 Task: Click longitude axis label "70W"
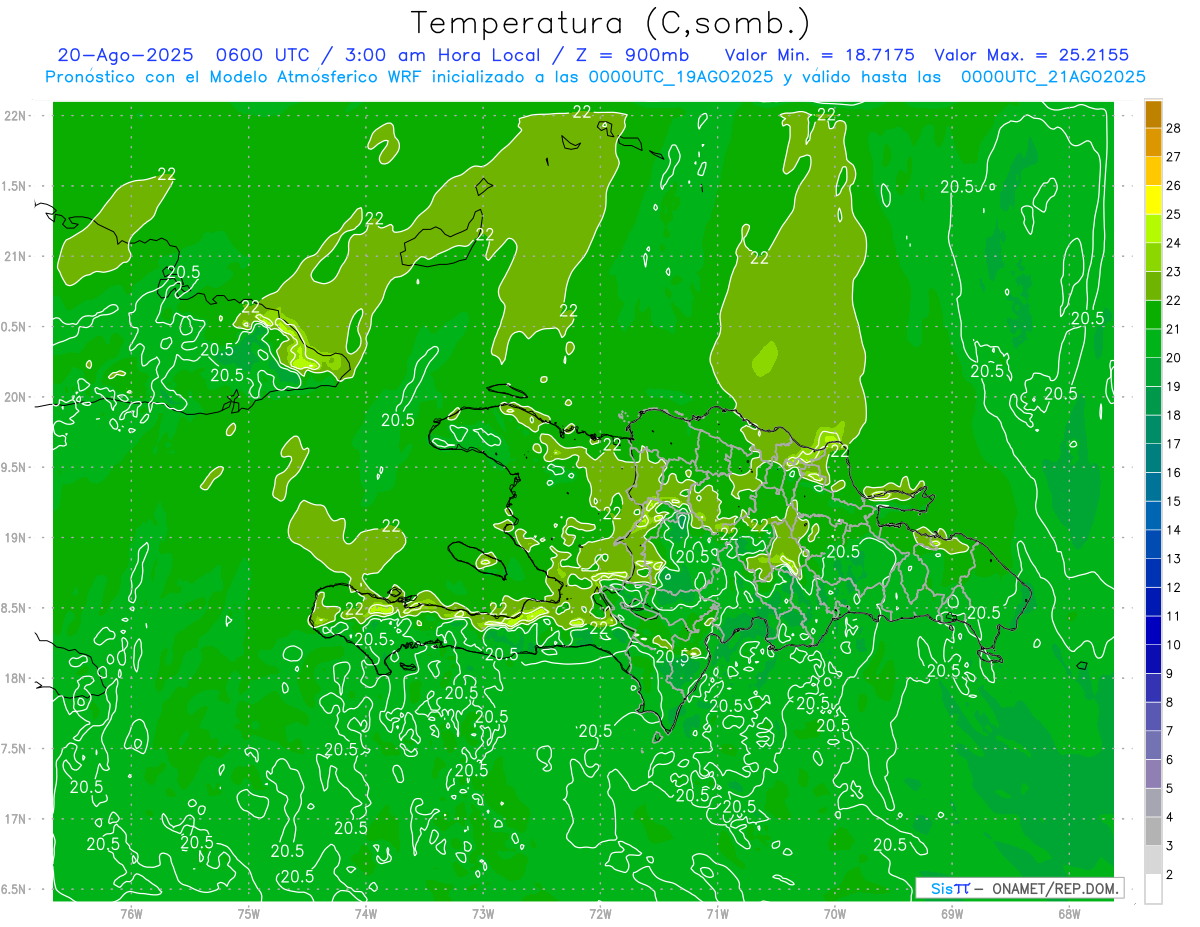click(x=835, y=913)
